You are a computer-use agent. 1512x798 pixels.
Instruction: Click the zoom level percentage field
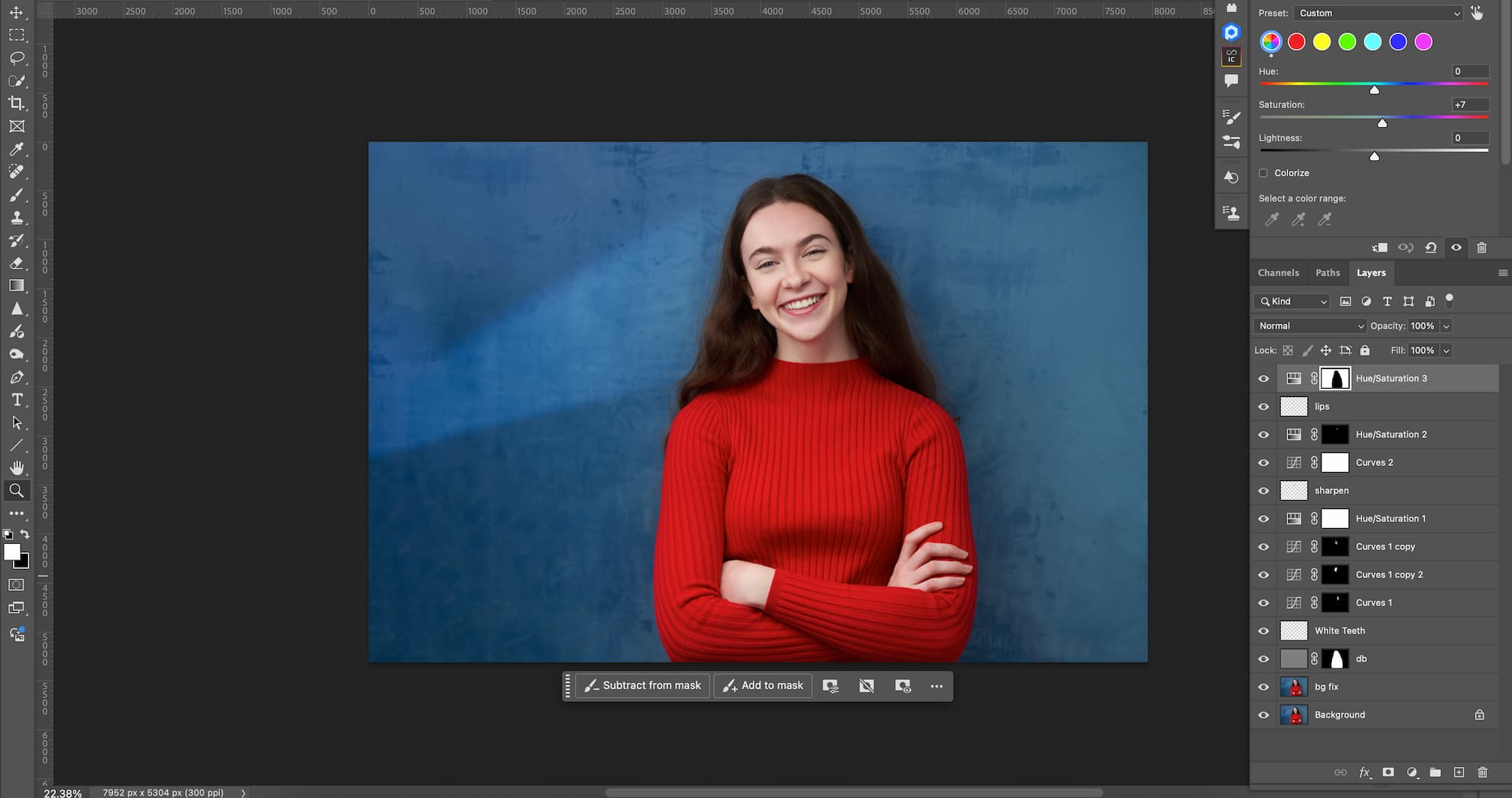(x=64, y=793)
